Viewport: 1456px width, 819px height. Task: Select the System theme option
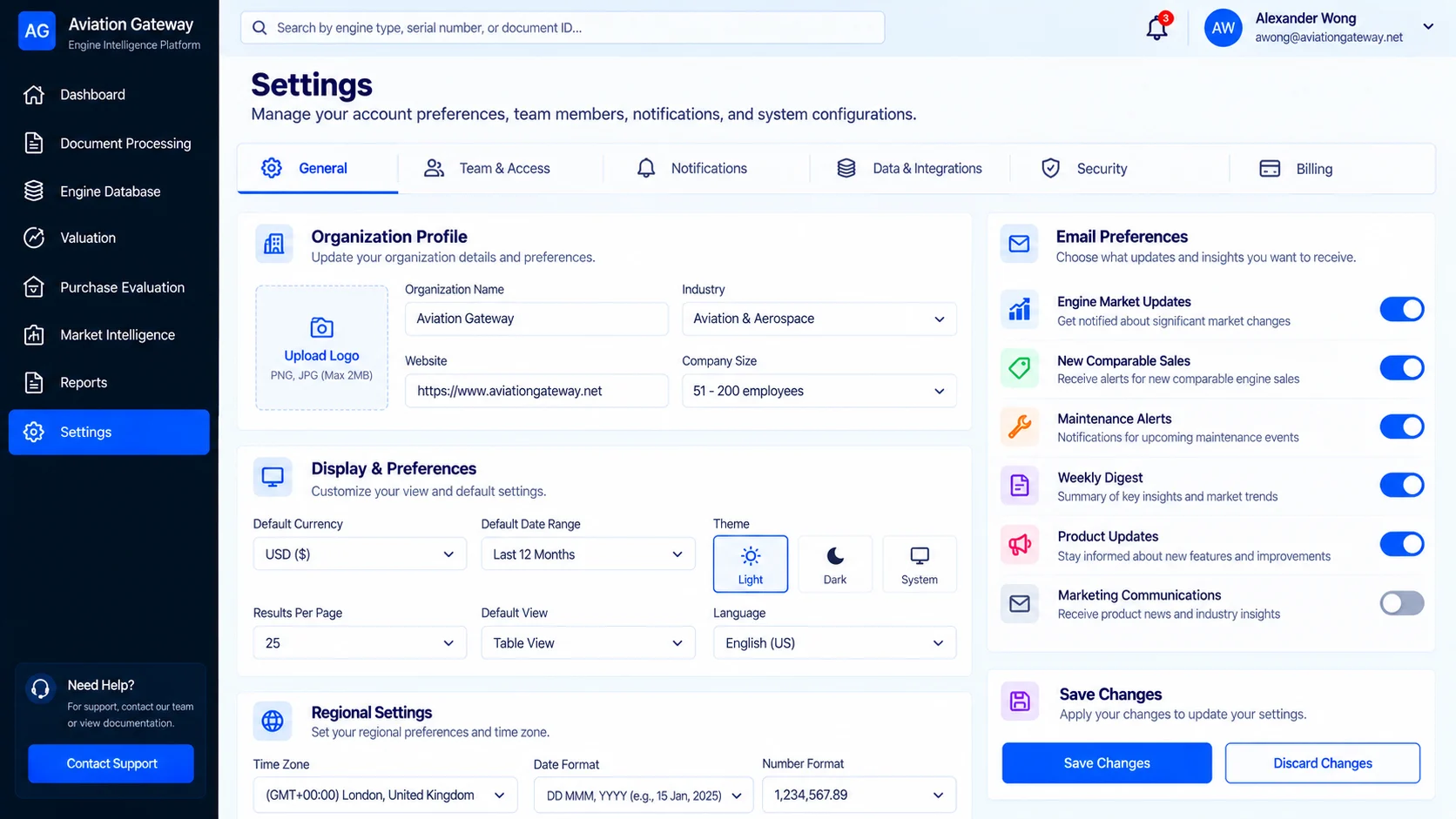[x=920, y=564]
